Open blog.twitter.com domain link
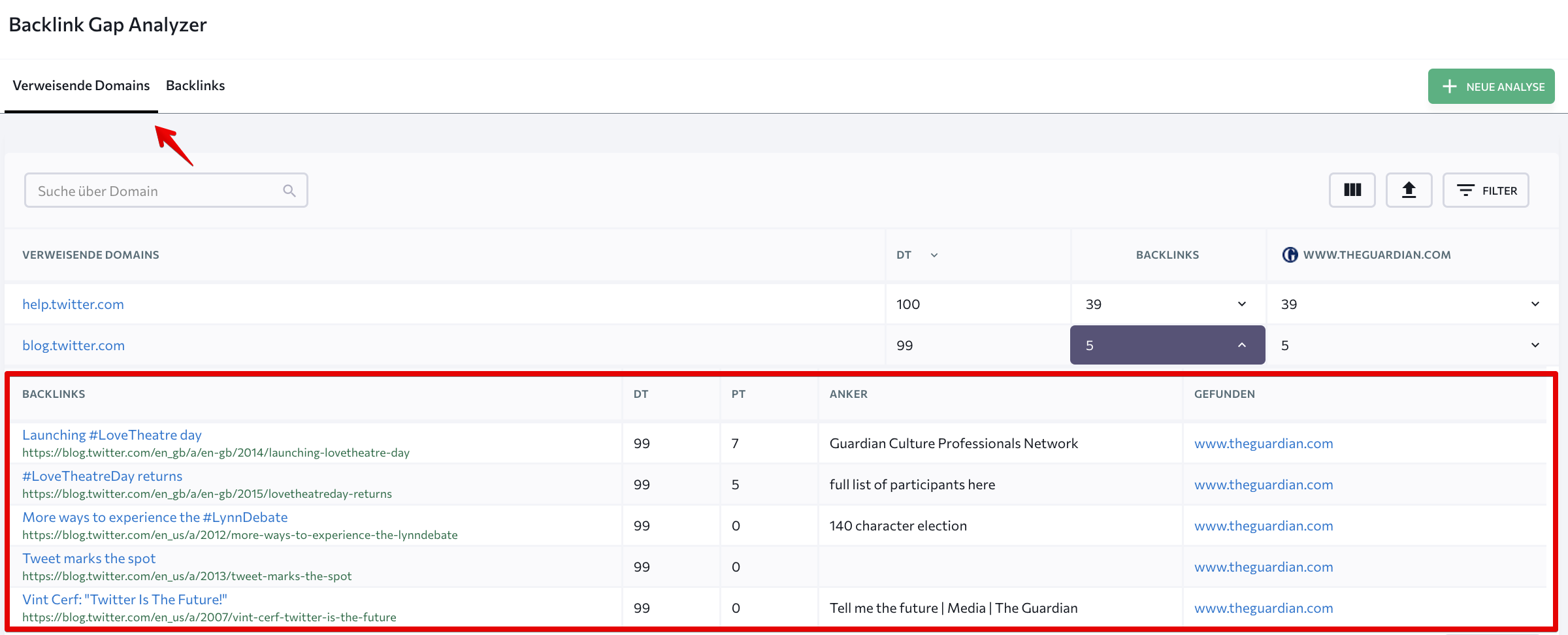1568x635 pixels. (73, 345)
